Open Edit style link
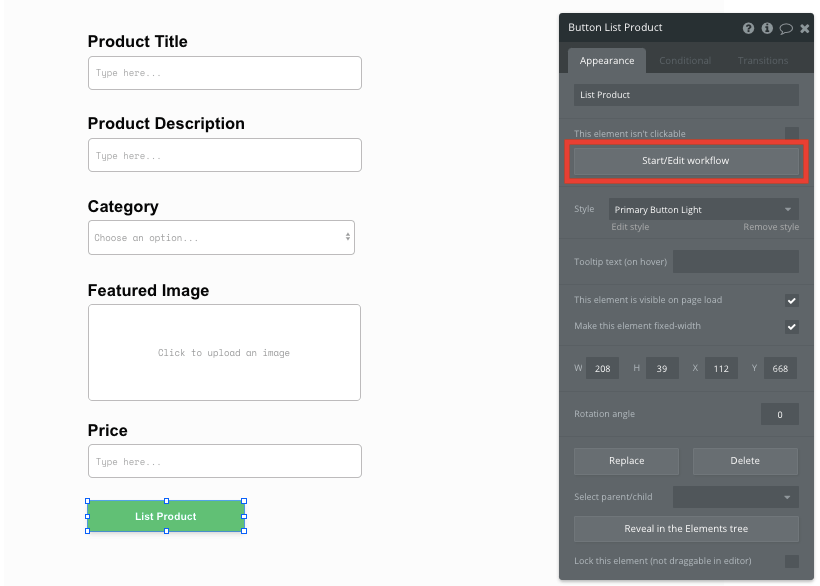 click(x=630, y=227)
